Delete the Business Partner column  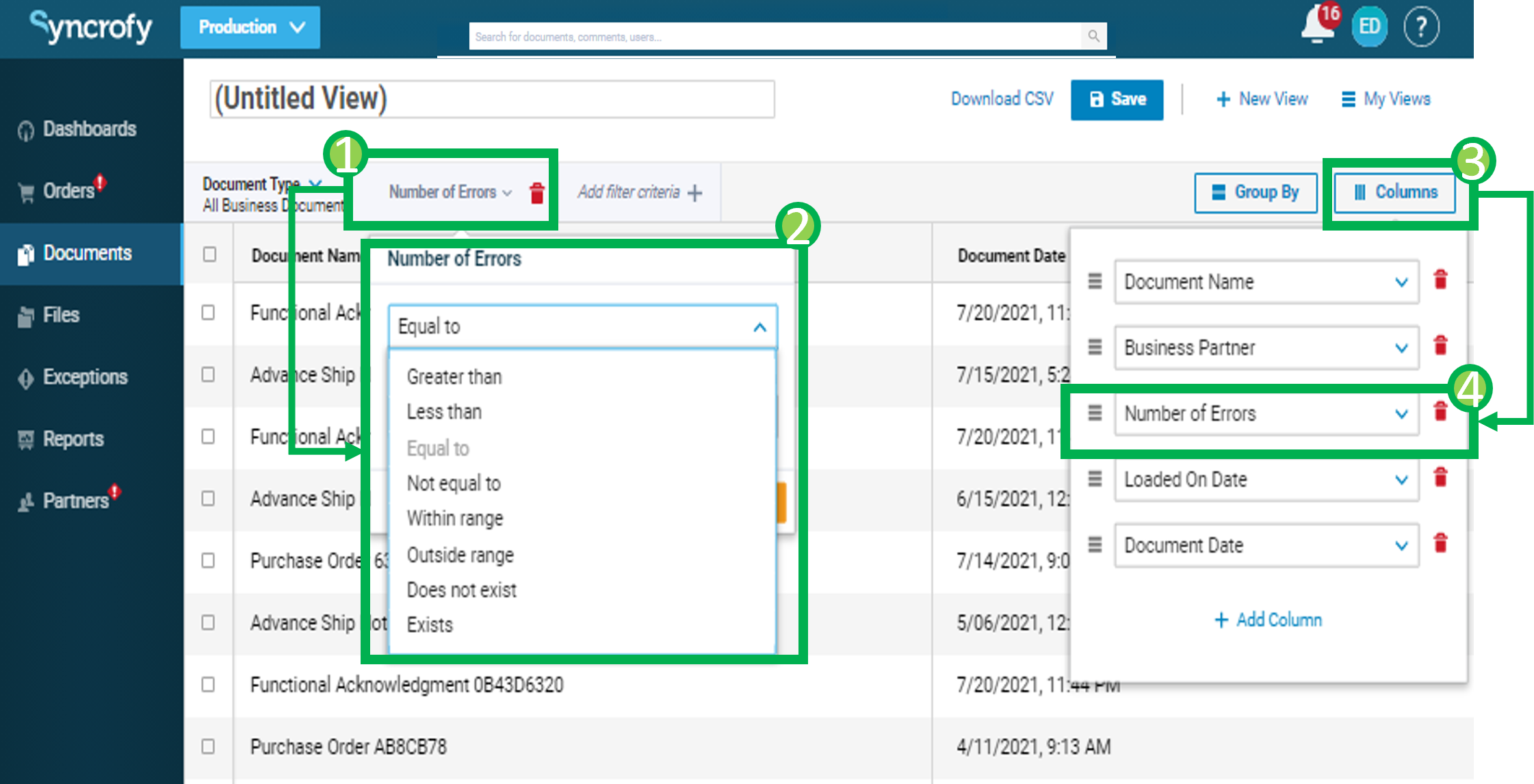1440,345
